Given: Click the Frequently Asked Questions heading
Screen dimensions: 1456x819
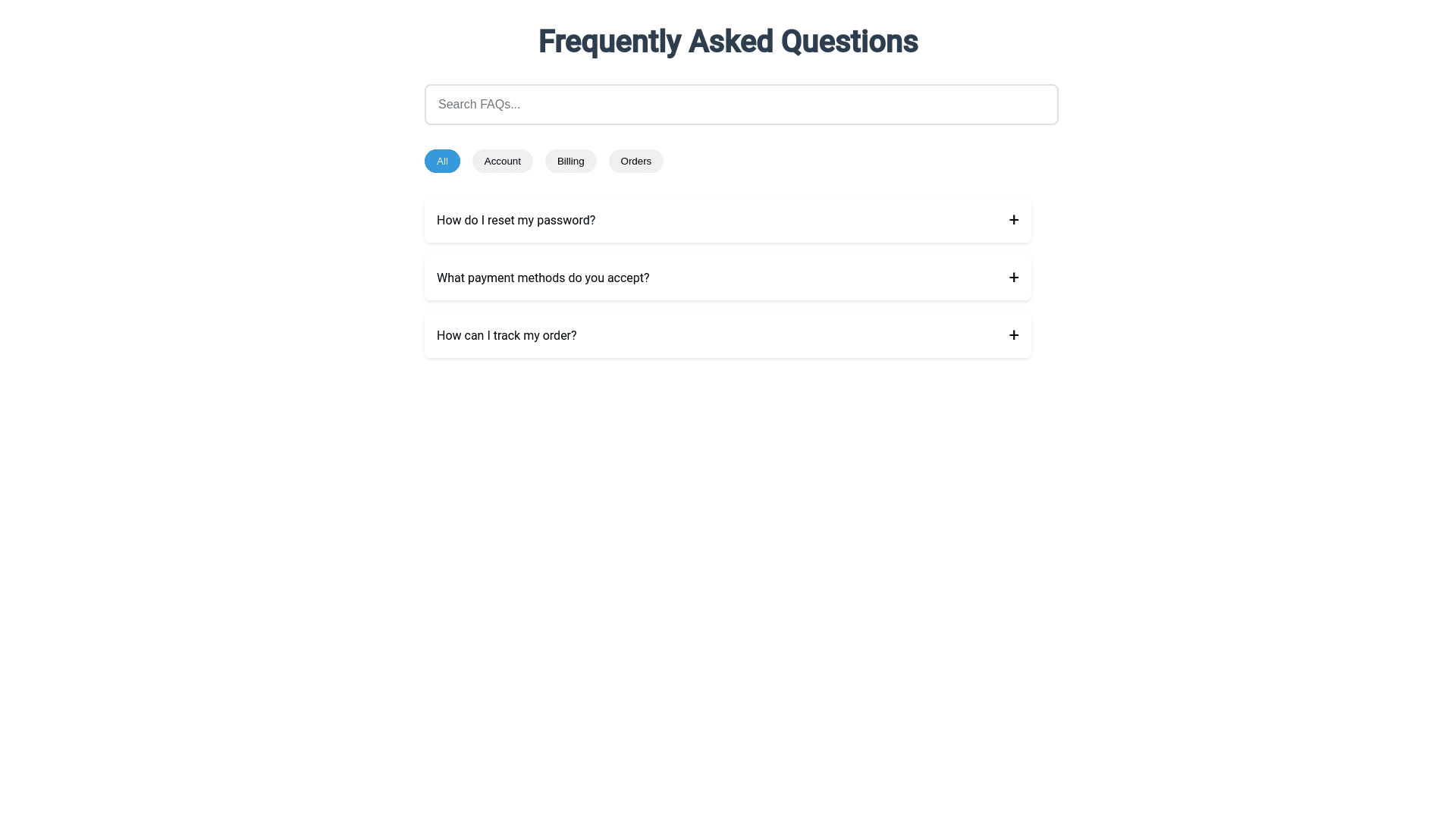Looking at the screenshot, I should (x=728, y=42).
